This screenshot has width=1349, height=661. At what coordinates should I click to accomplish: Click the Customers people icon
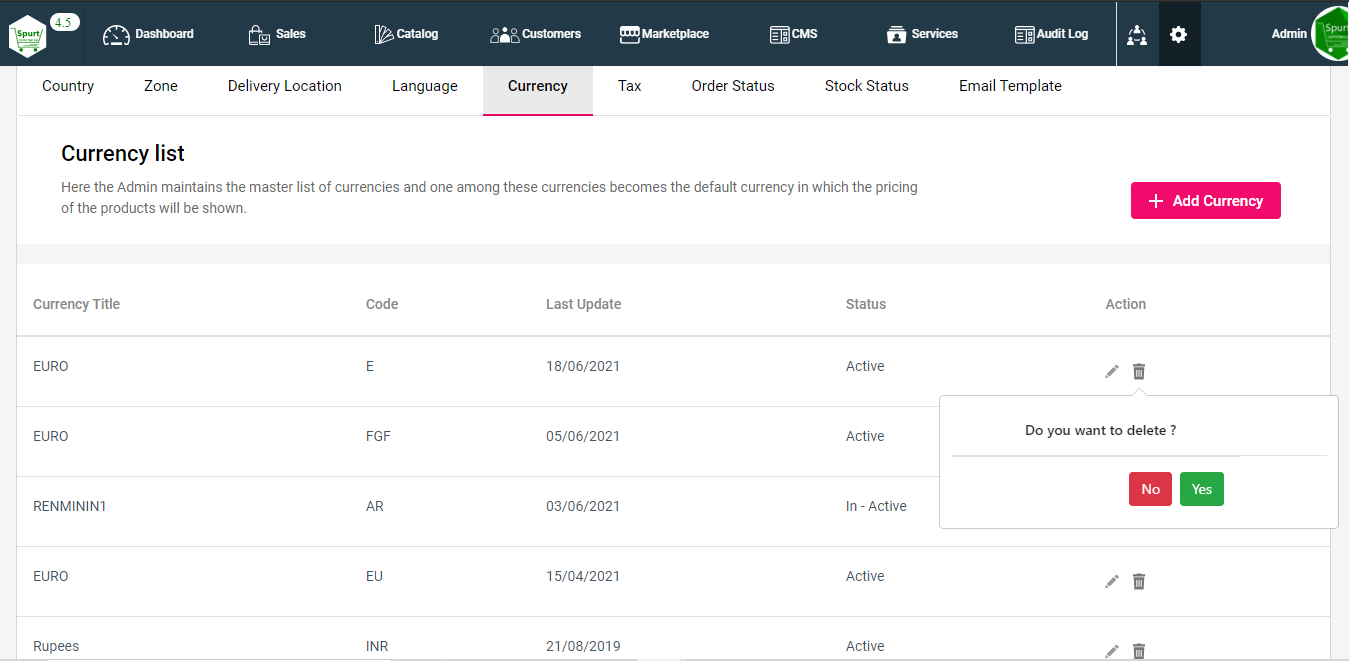tap(504, 35)
